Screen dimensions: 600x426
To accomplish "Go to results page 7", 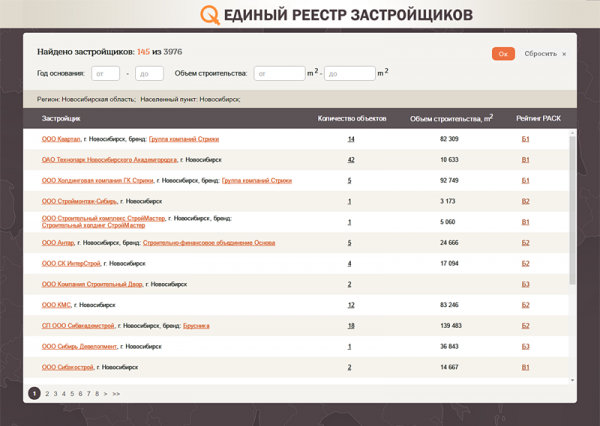I will point(88,393).
